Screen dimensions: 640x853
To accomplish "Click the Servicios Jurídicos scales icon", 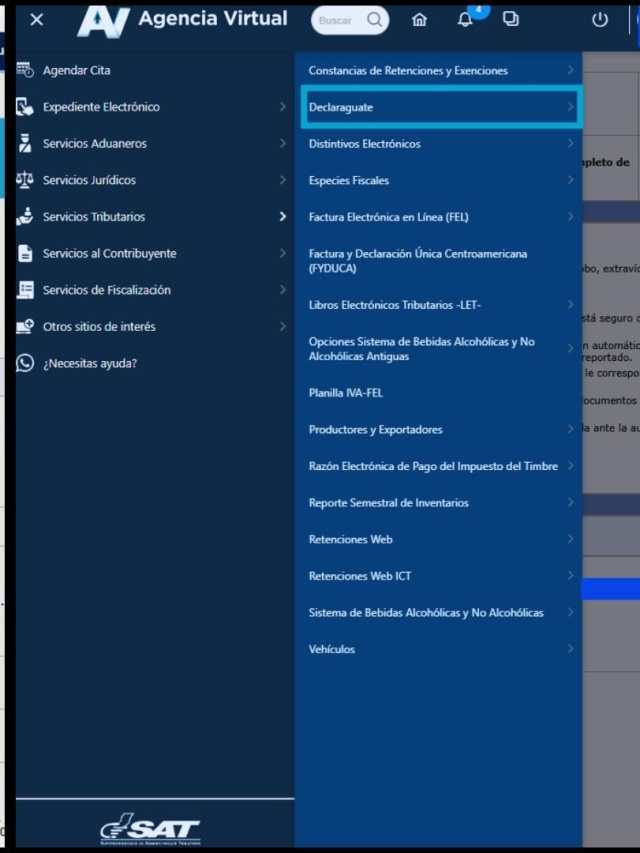I will [x=25, y=180].
